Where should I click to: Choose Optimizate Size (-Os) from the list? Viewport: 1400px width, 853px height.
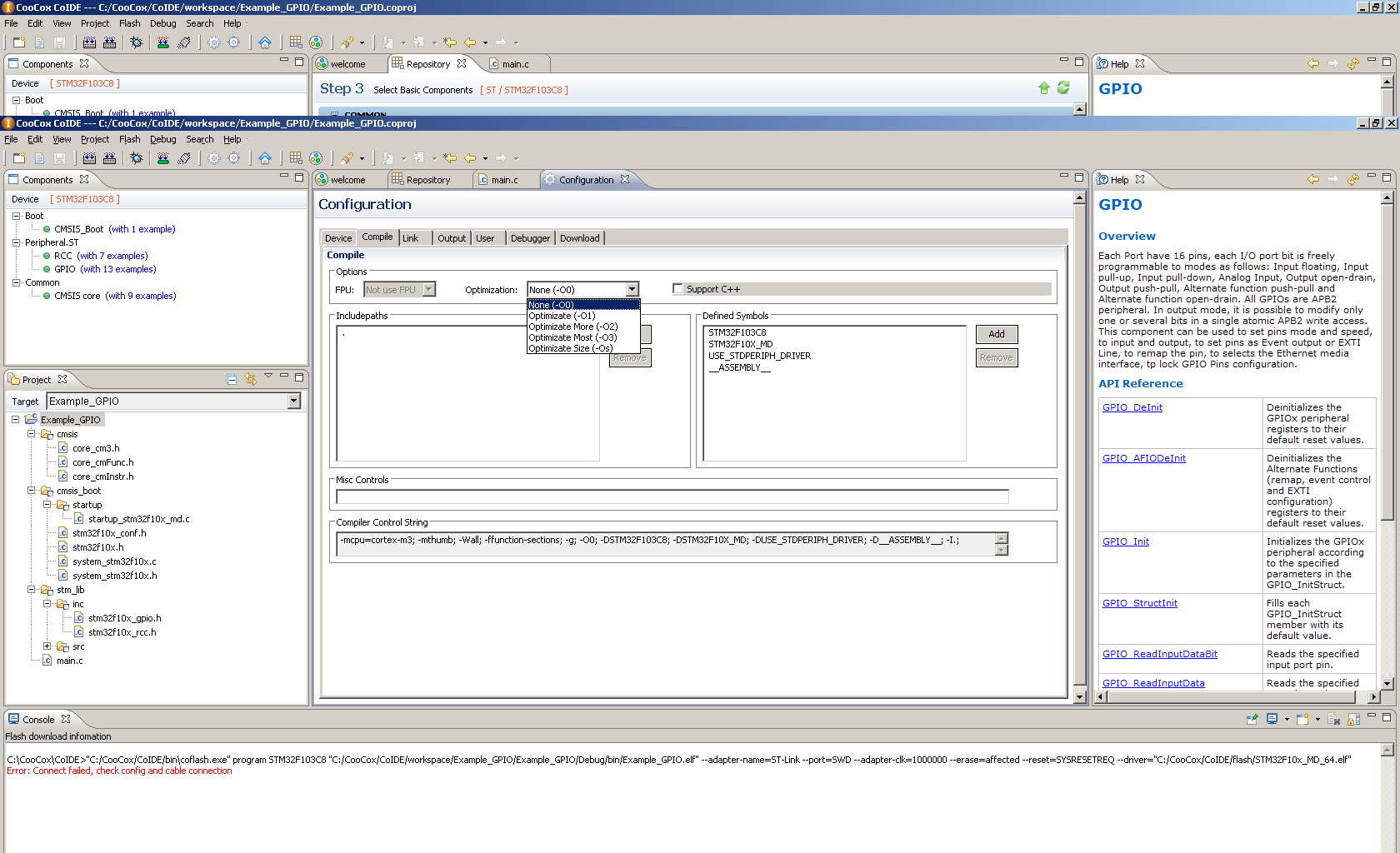570,348
